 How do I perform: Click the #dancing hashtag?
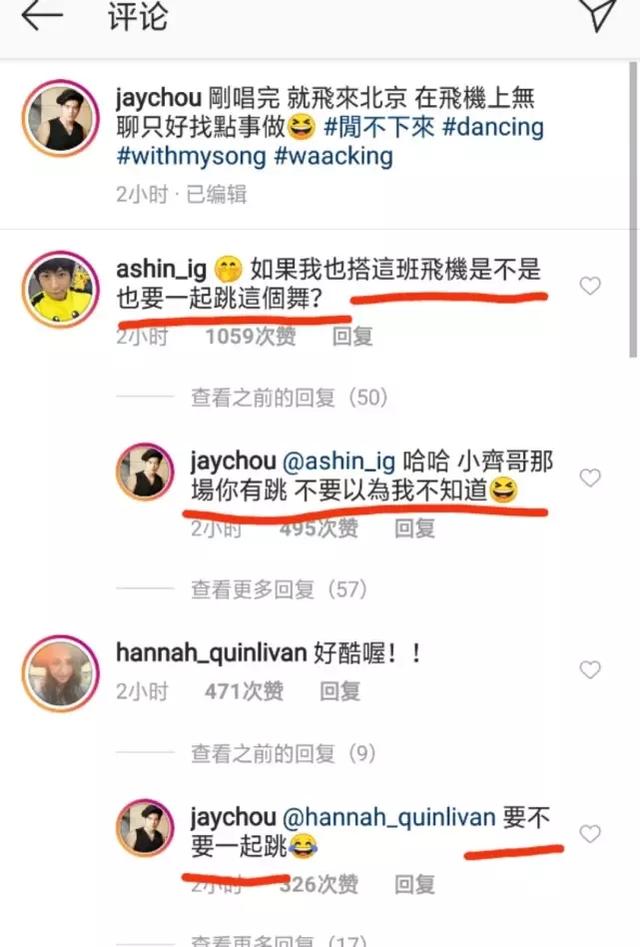493,127
